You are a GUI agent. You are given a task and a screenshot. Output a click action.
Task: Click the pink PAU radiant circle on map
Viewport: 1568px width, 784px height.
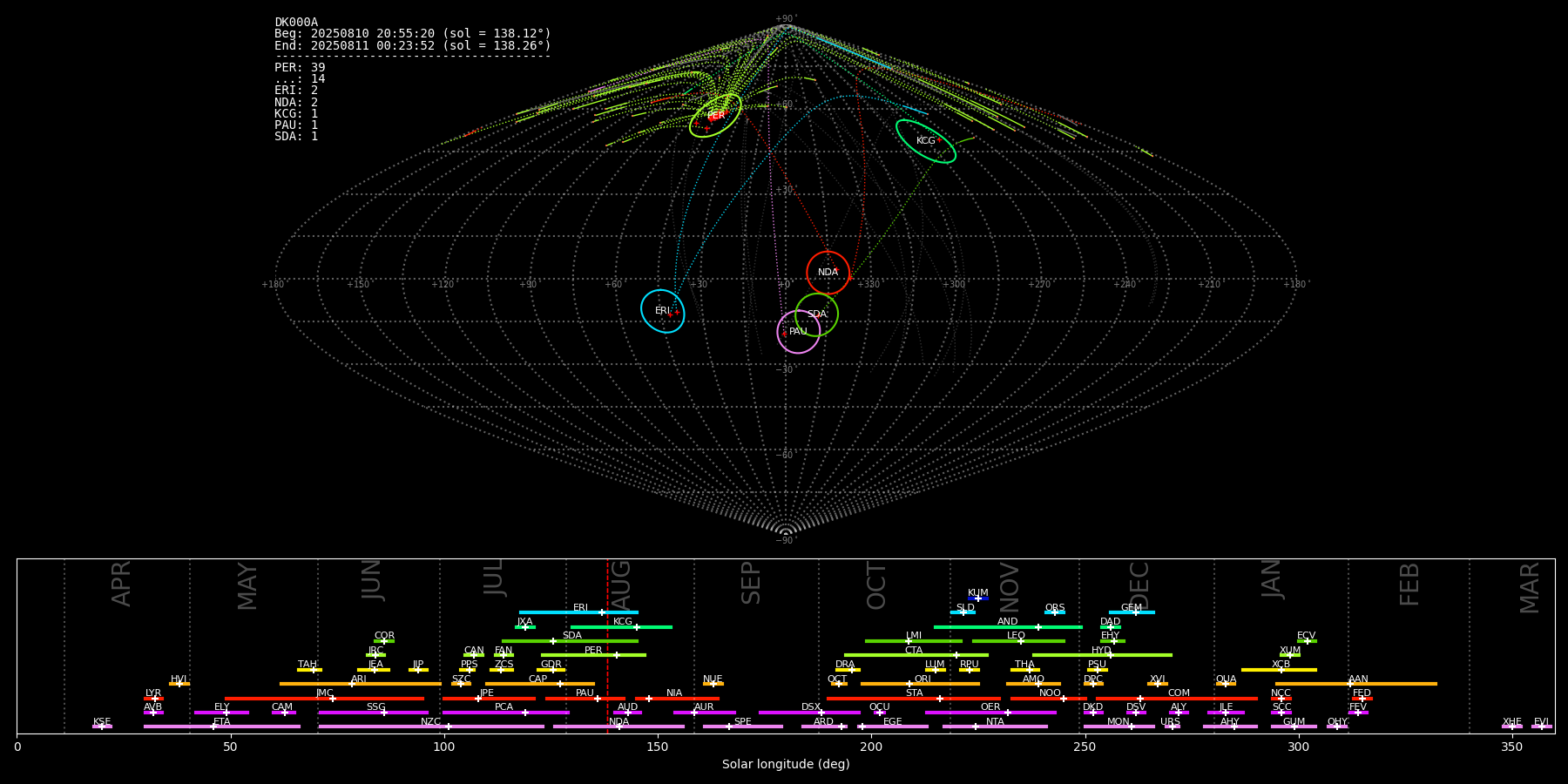[799, 332]
